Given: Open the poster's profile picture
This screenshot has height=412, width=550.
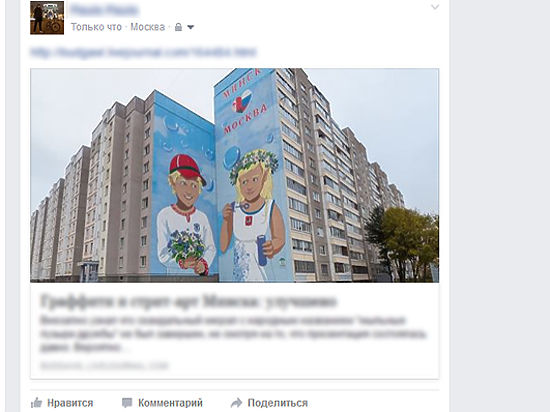Looking at the screenshot, I should tap(47, 18).
